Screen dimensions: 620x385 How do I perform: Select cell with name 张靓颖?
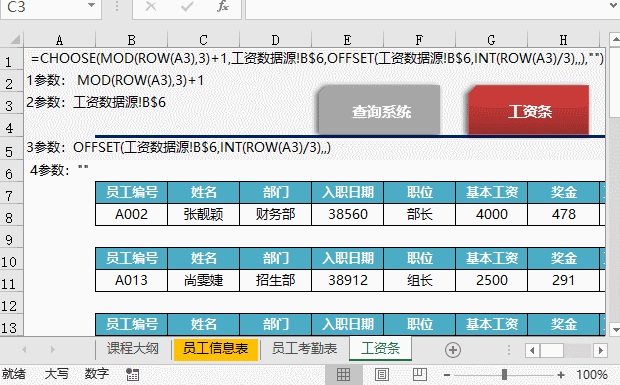203,214
